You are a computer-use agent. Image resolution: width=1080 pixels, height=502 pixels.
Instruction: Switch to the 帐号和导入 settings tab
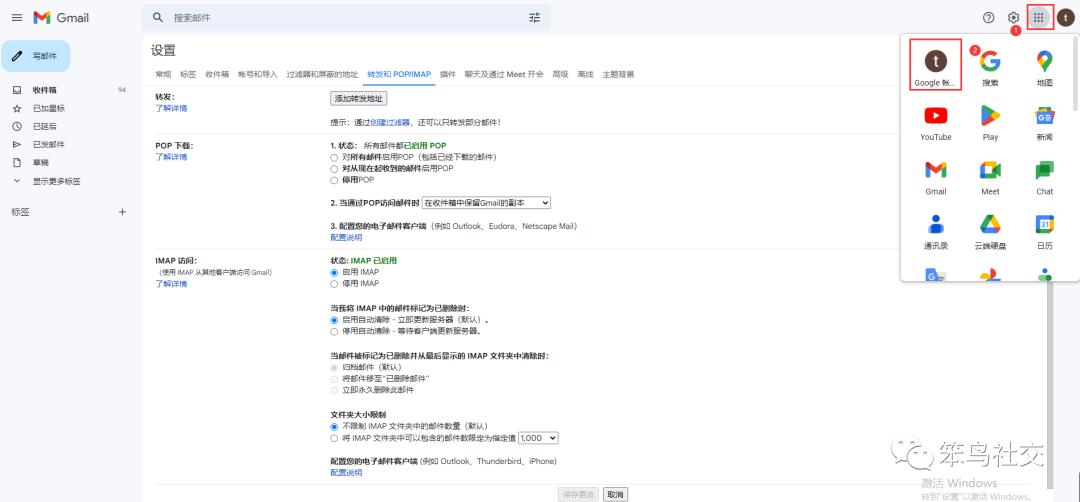[x=257, y=74]
